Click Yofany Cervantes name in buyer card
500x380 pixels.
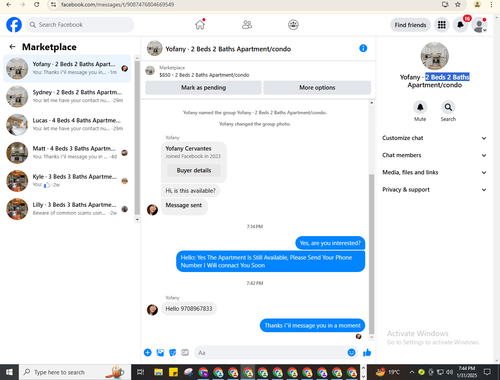pos(188,148)
